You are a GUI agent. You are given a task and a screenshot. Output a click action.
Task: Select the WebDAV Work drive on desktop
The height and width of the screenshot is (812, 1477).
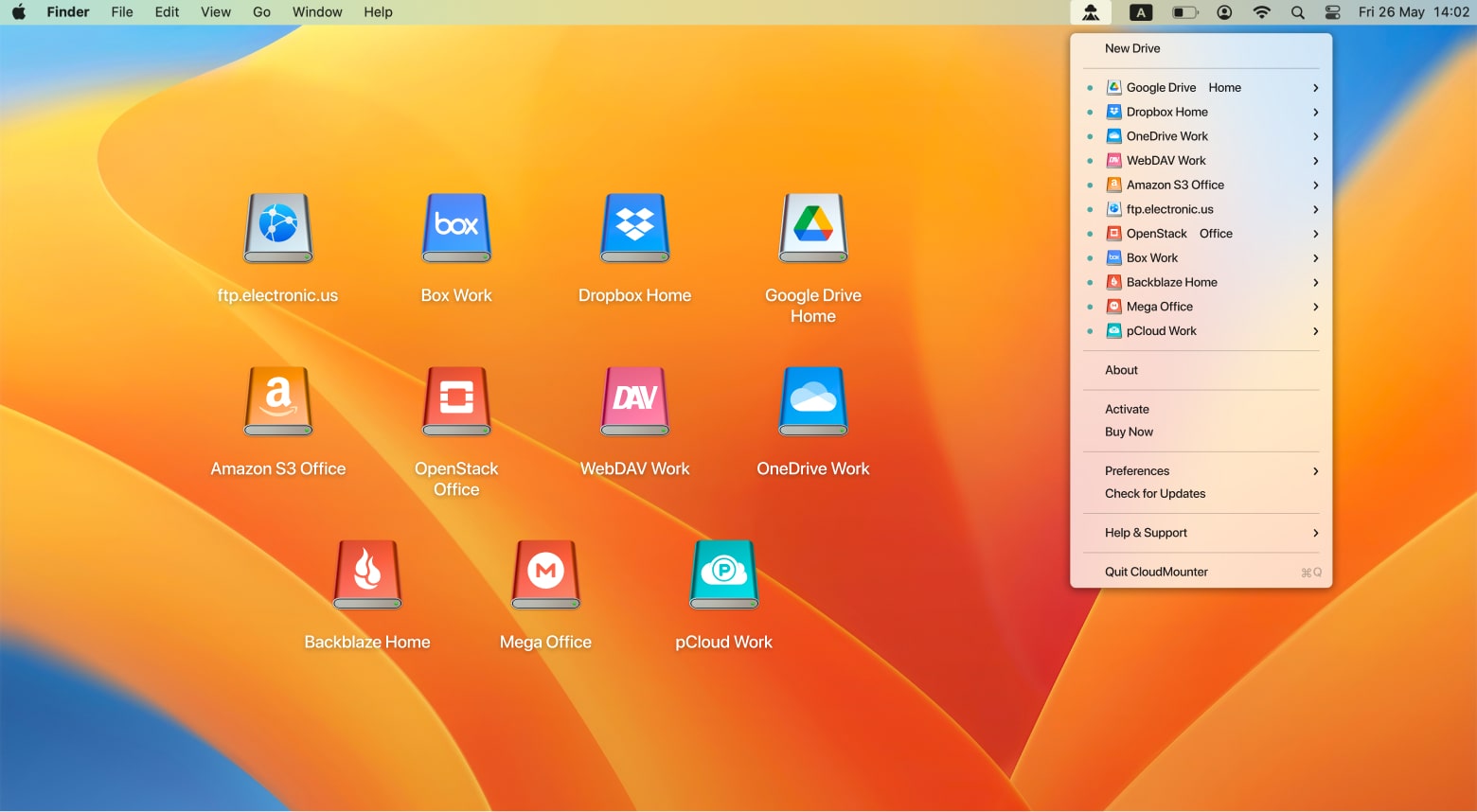(x=634, y=400)
